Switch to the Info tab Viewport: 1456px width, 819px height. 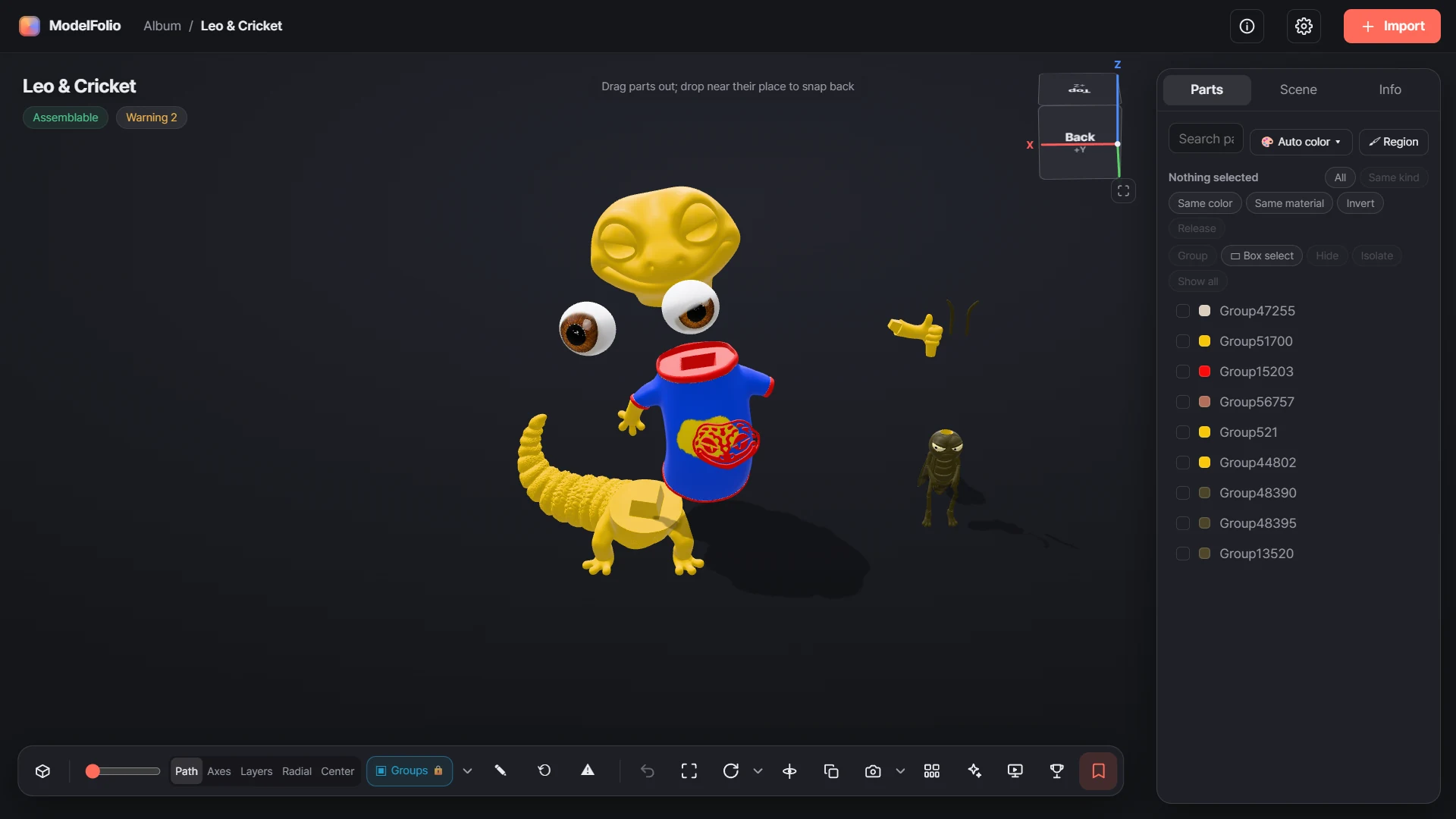click(x=1389, y=89)
